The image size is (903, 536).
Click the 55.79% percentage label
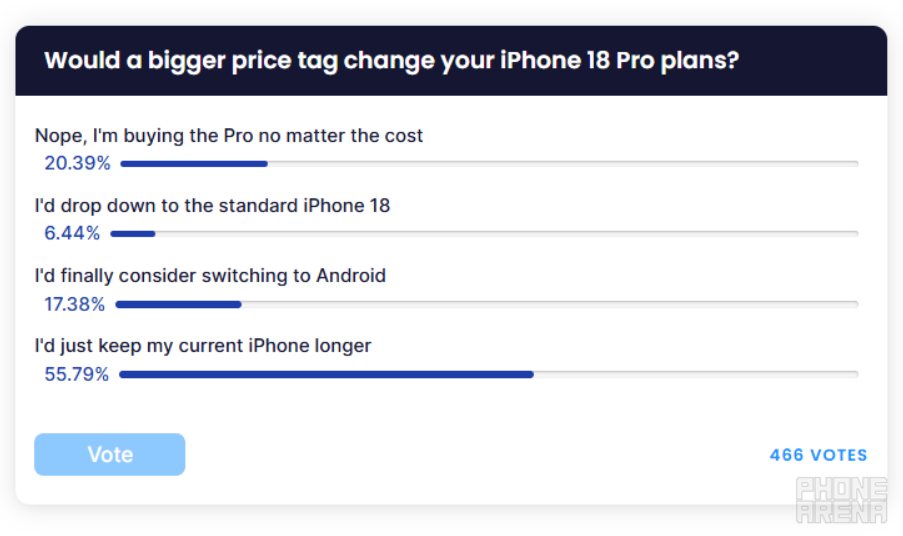click(x=77, y=374)
